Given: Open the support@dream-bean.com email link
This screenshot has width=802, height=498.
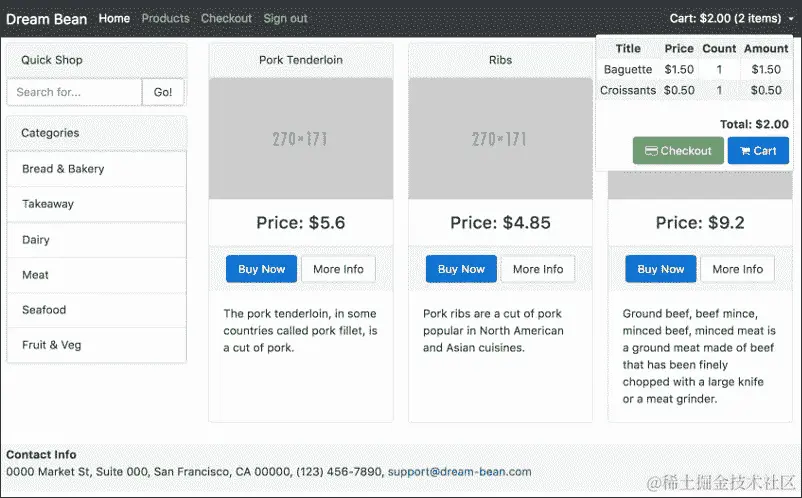Looking at the screenshot, I should pos(459,471).
